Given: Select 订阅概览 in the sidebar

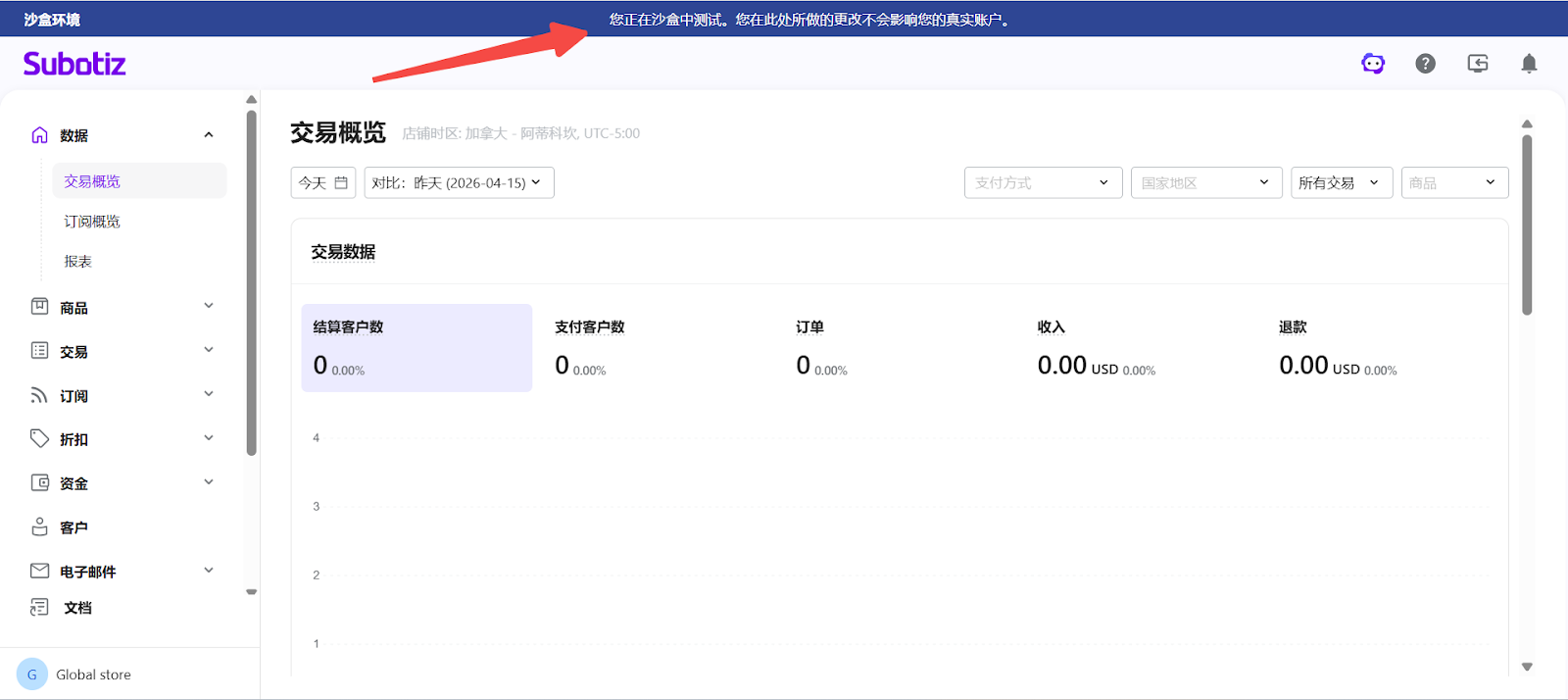Looking at the screenshot, I should tap(92, 222).
